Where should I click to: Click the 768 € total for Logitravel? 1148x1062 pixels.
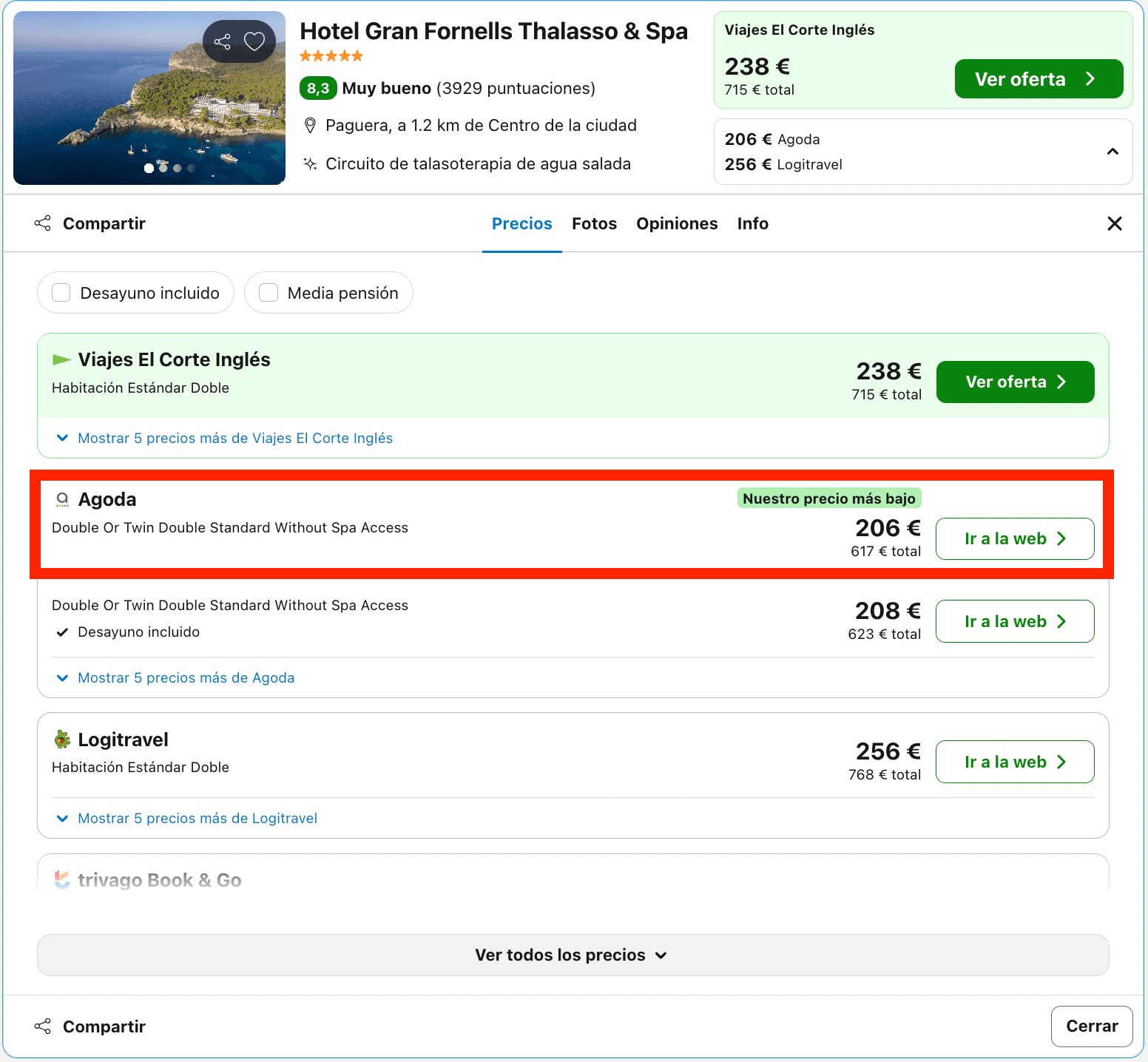[x=885, y=775]
